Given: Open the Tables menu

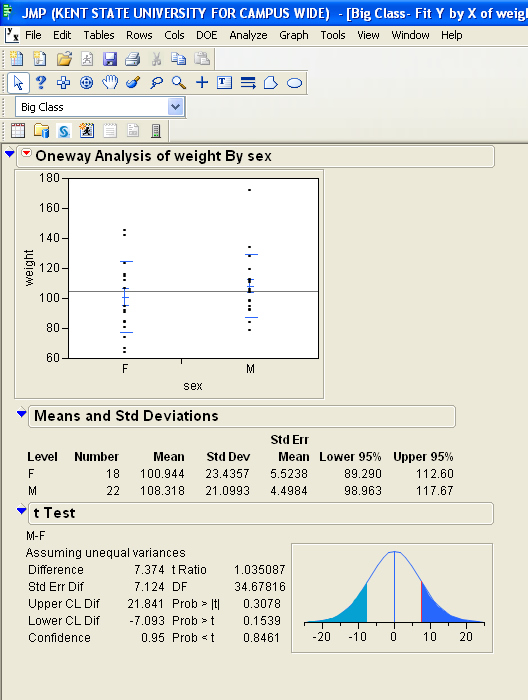Looking at the screenshot, I should coord(99,35).
